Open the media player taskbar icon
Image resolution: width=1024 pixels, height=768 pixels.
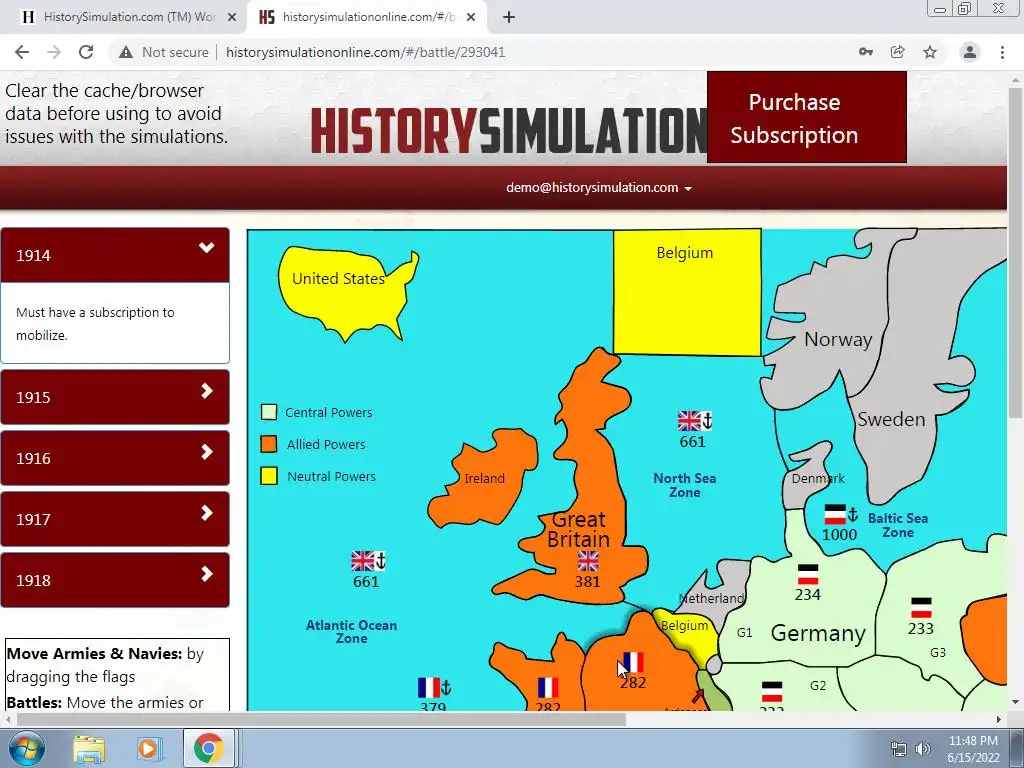(x=148, y=748)
